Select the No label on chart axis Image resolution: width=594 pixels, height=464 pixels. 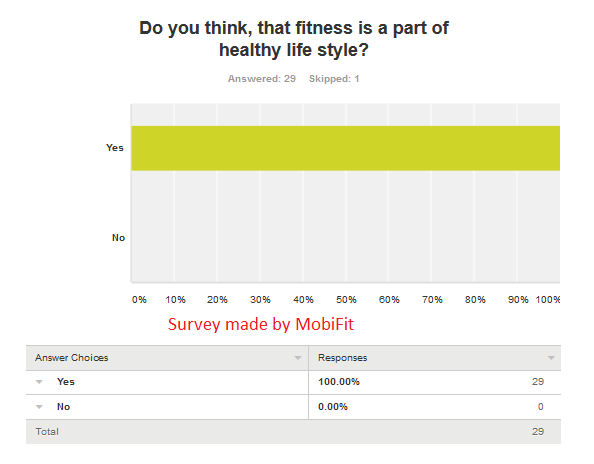coord(118,238)
